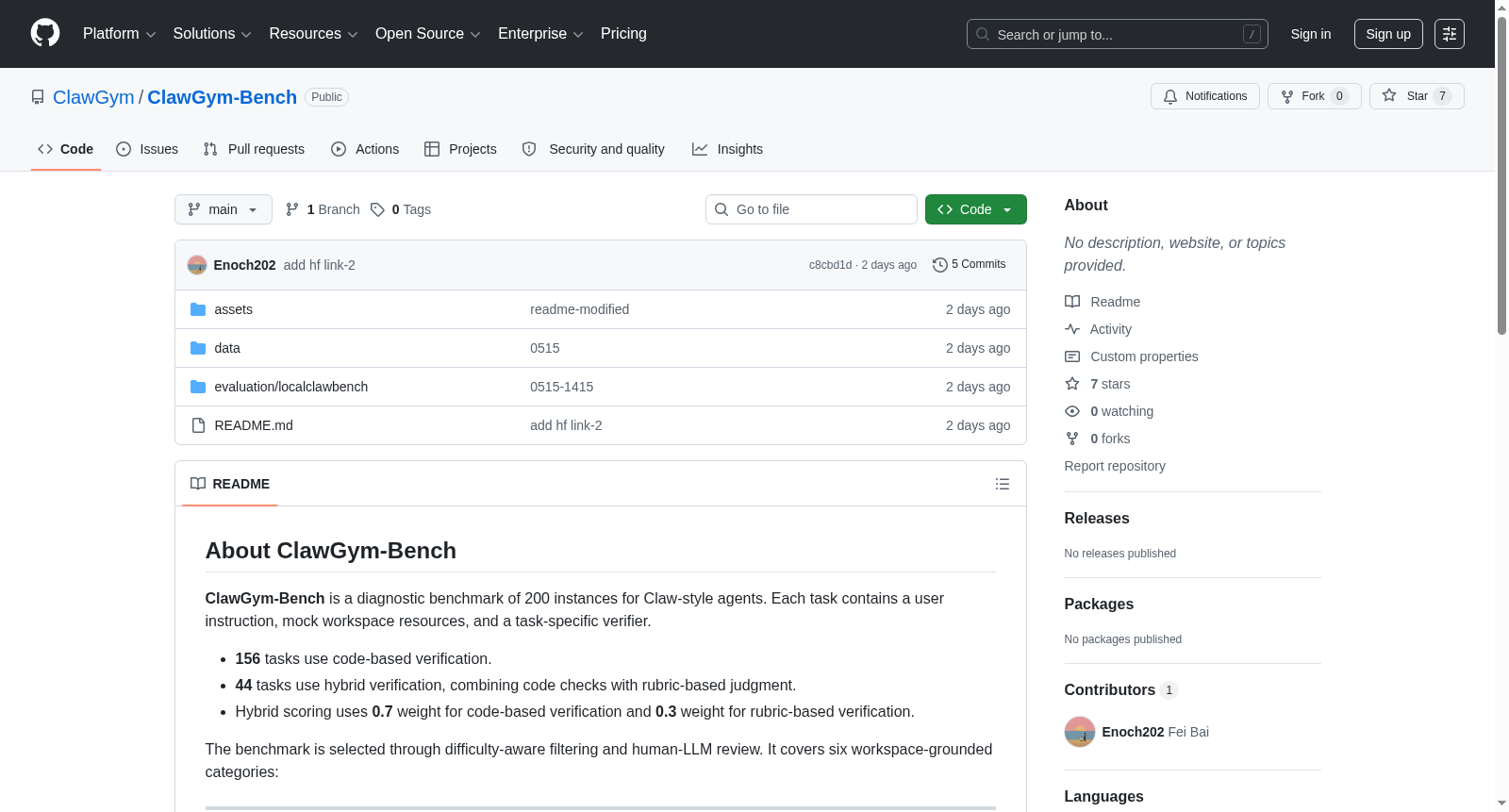Open the add hf link-2 message in the commit bar
This screenshot has height=812, width=1509.
click(x=320, y=265)
